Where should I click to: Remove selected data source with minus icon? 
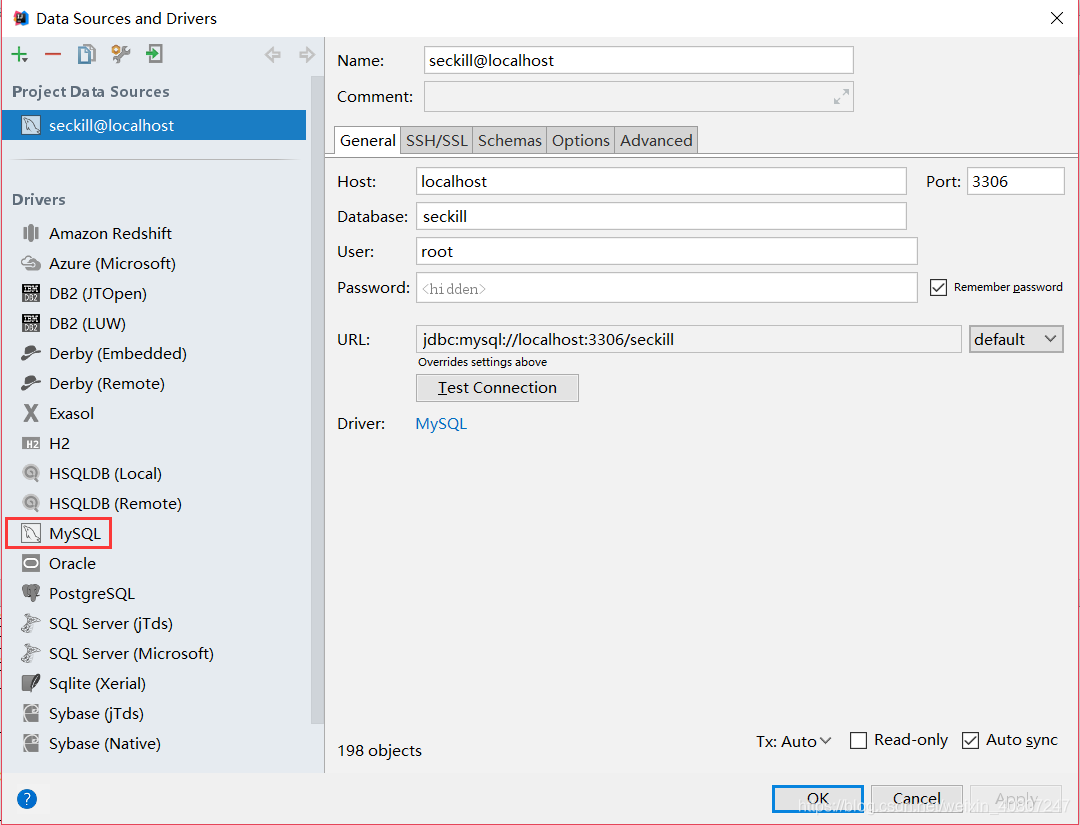click(x=53, y=54)
